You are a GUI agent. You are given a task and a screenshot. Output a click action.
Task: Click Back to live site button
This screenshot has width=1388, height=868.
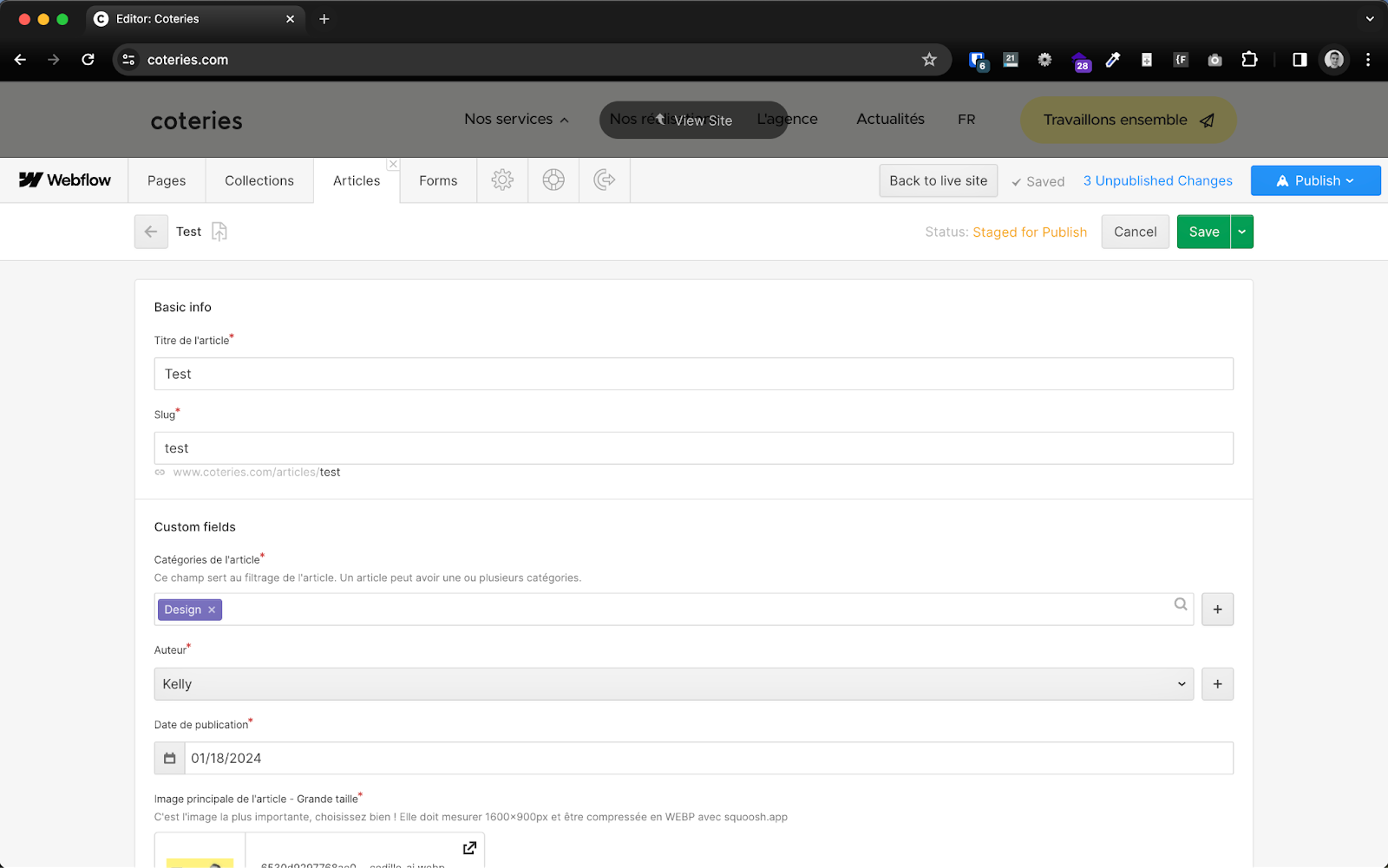pos(939,180)
